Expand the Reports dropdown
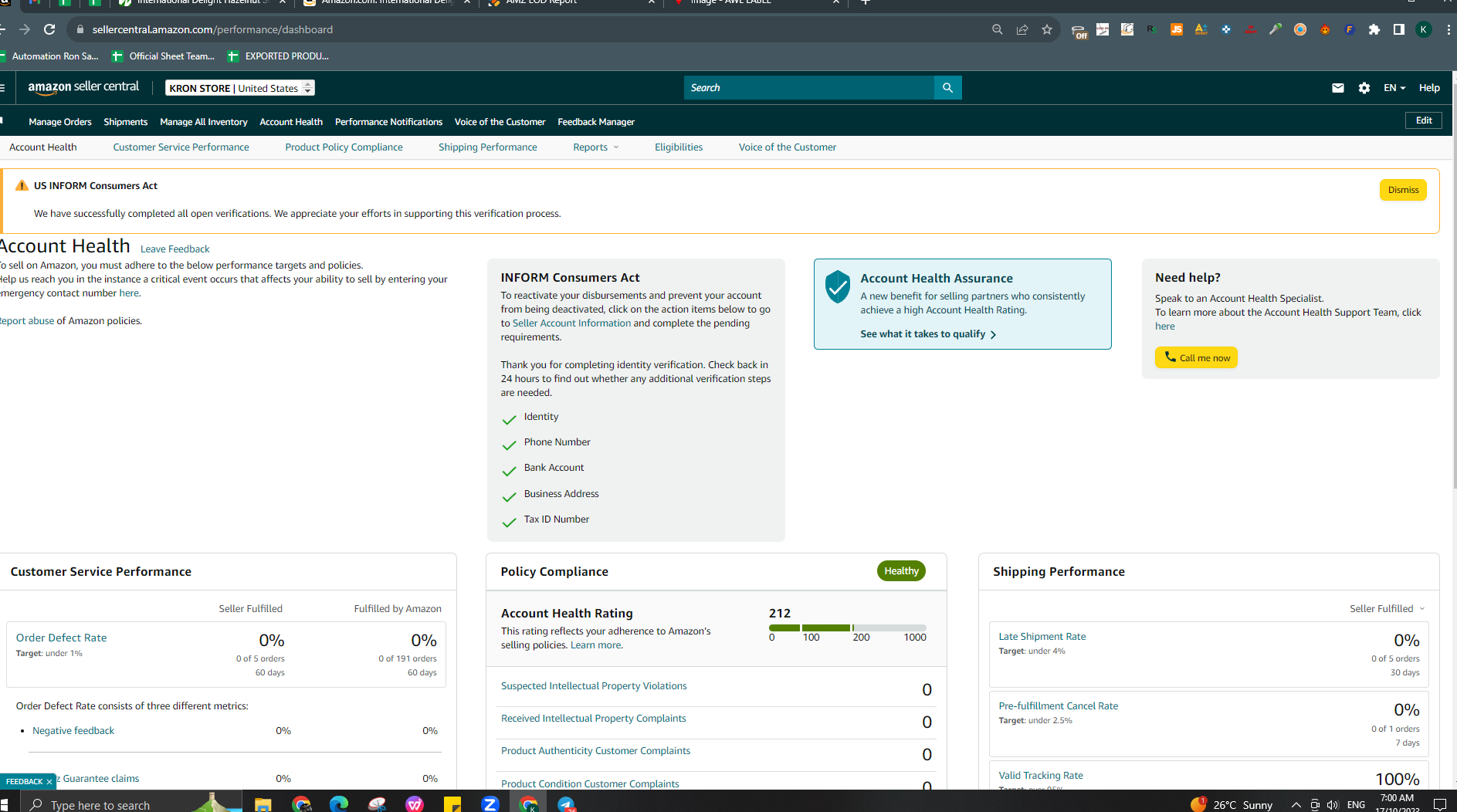1457x812 pixels. tap(596, 147)
